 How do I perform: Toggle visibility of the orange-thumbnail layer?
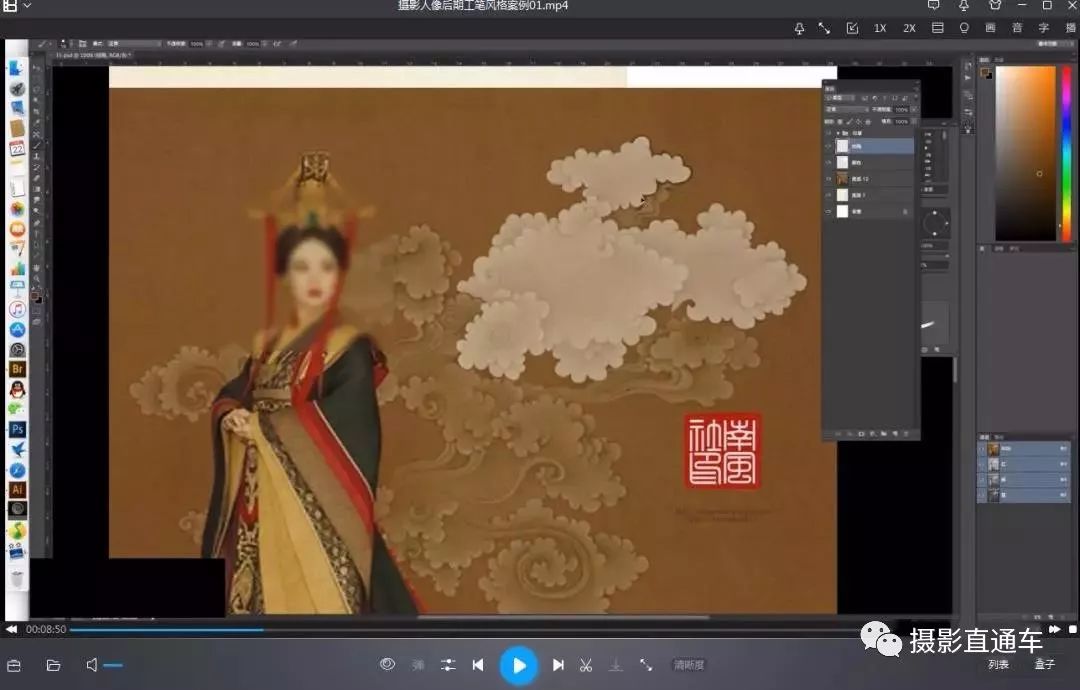point(829,178)
